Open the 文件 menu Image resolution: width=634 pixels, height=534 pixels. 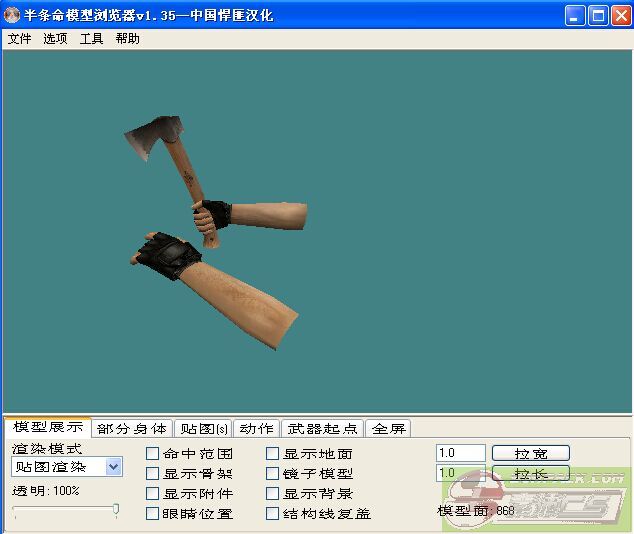pyautogui.click(x=19, y=39)
